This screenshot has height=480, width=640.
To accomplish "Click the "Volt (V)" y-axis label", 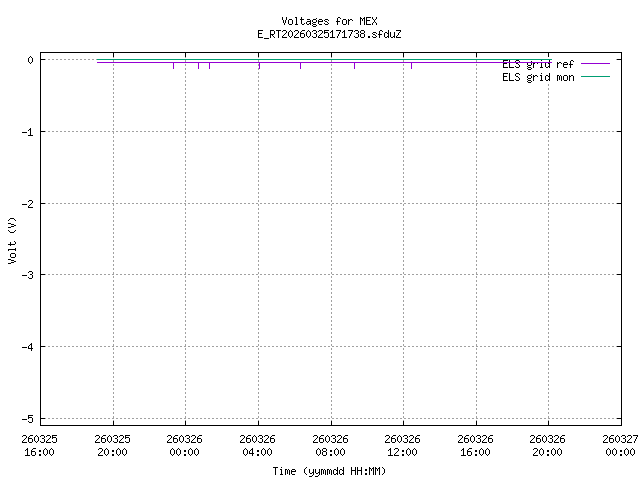I will pyautogui.click(x=12, y=240).
